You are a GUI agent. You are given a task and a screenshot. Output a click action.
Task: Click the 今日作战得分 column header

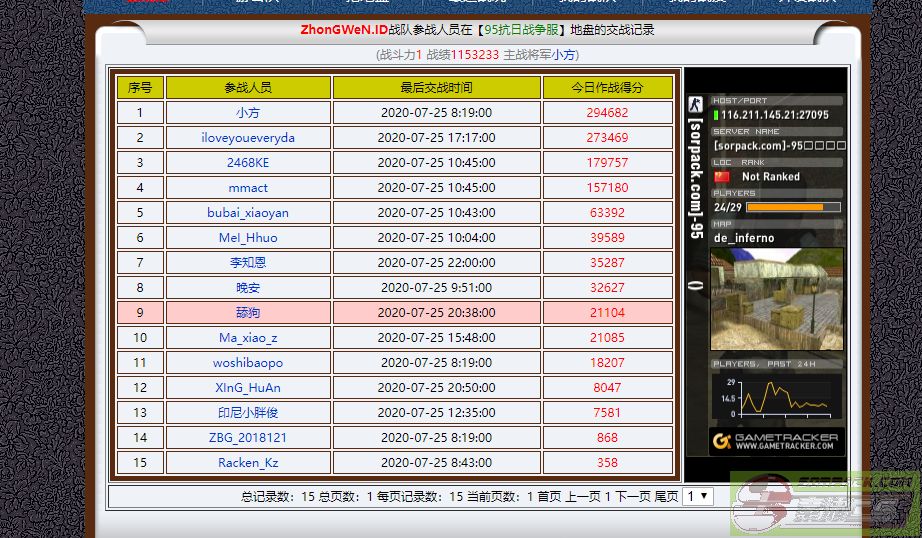[607, 88]
